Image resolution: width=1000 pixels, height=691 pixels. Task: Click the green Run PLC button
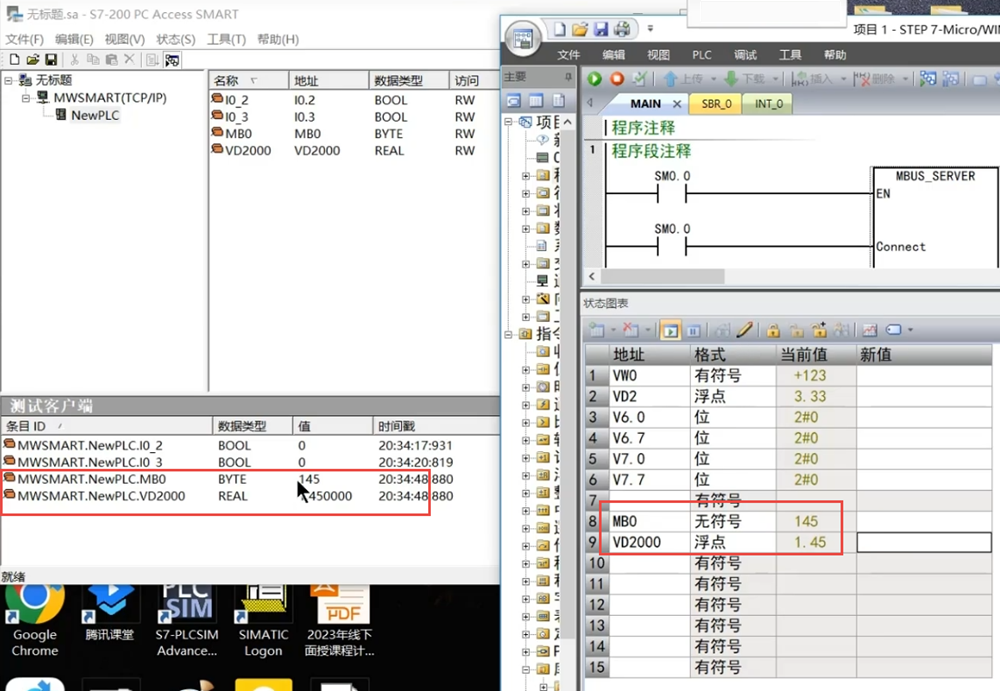coord(595,78)
